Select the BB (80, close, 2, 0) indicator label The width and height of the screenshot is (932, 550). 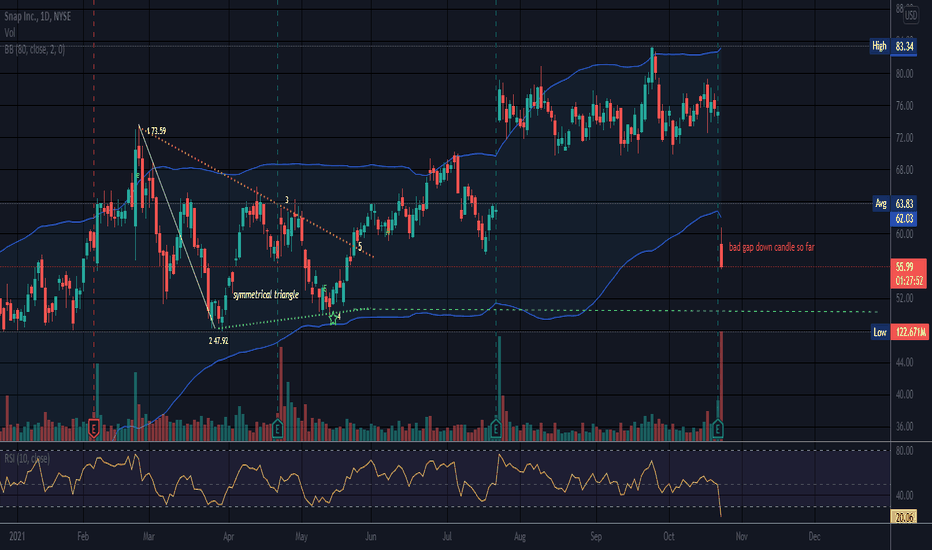coord(34,50)
